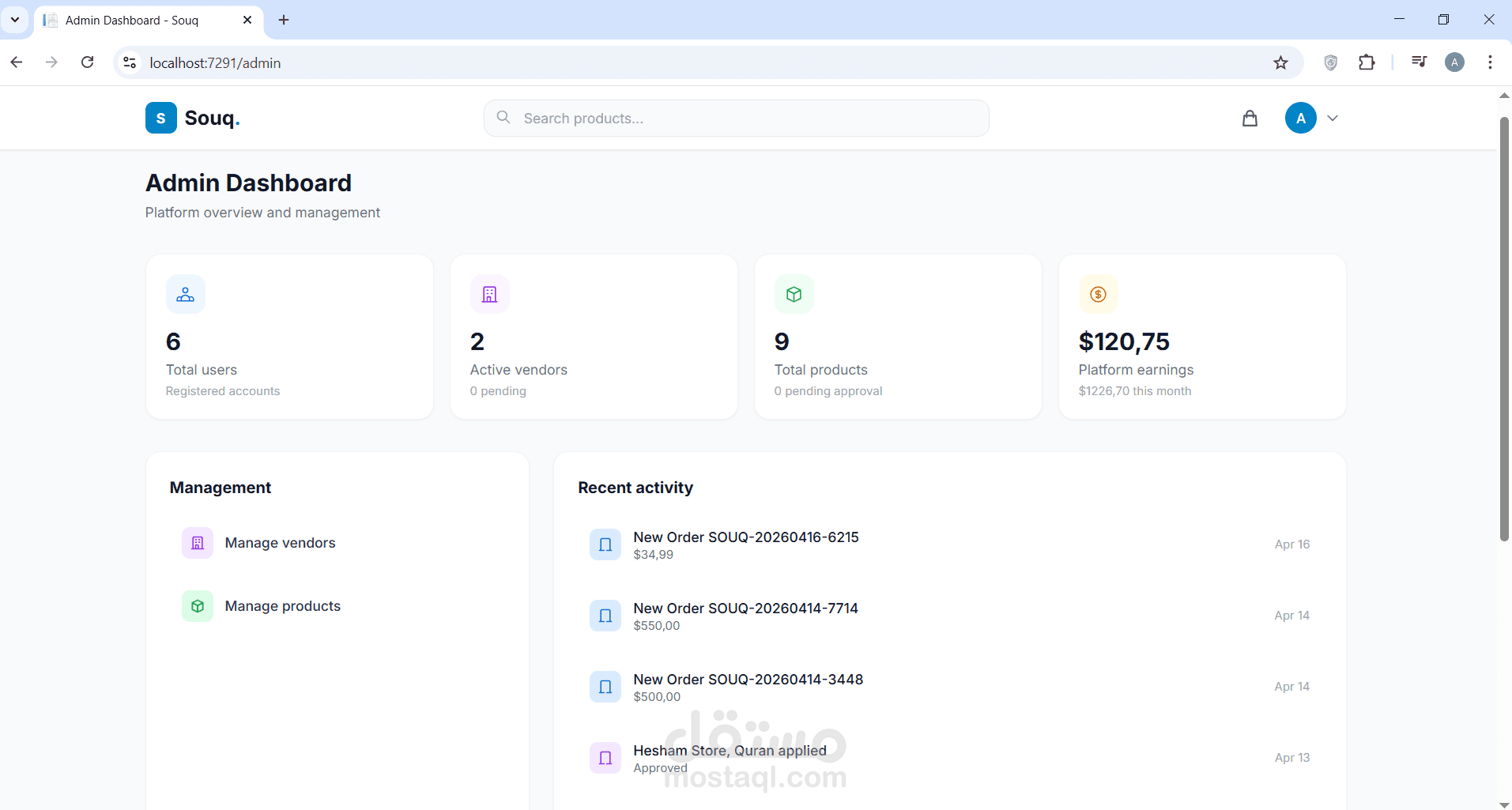Select New Order SOUQ-20260414-3448 text
Screen dimensions: 1512x810
tap(748, 679)
